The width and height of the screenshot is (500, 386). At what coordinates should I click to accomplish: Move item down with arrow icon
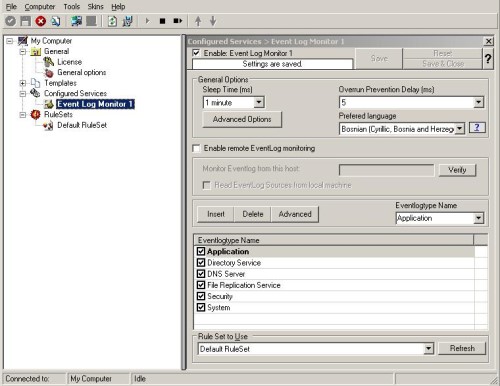pyautogui.click(x=213, y=21)
